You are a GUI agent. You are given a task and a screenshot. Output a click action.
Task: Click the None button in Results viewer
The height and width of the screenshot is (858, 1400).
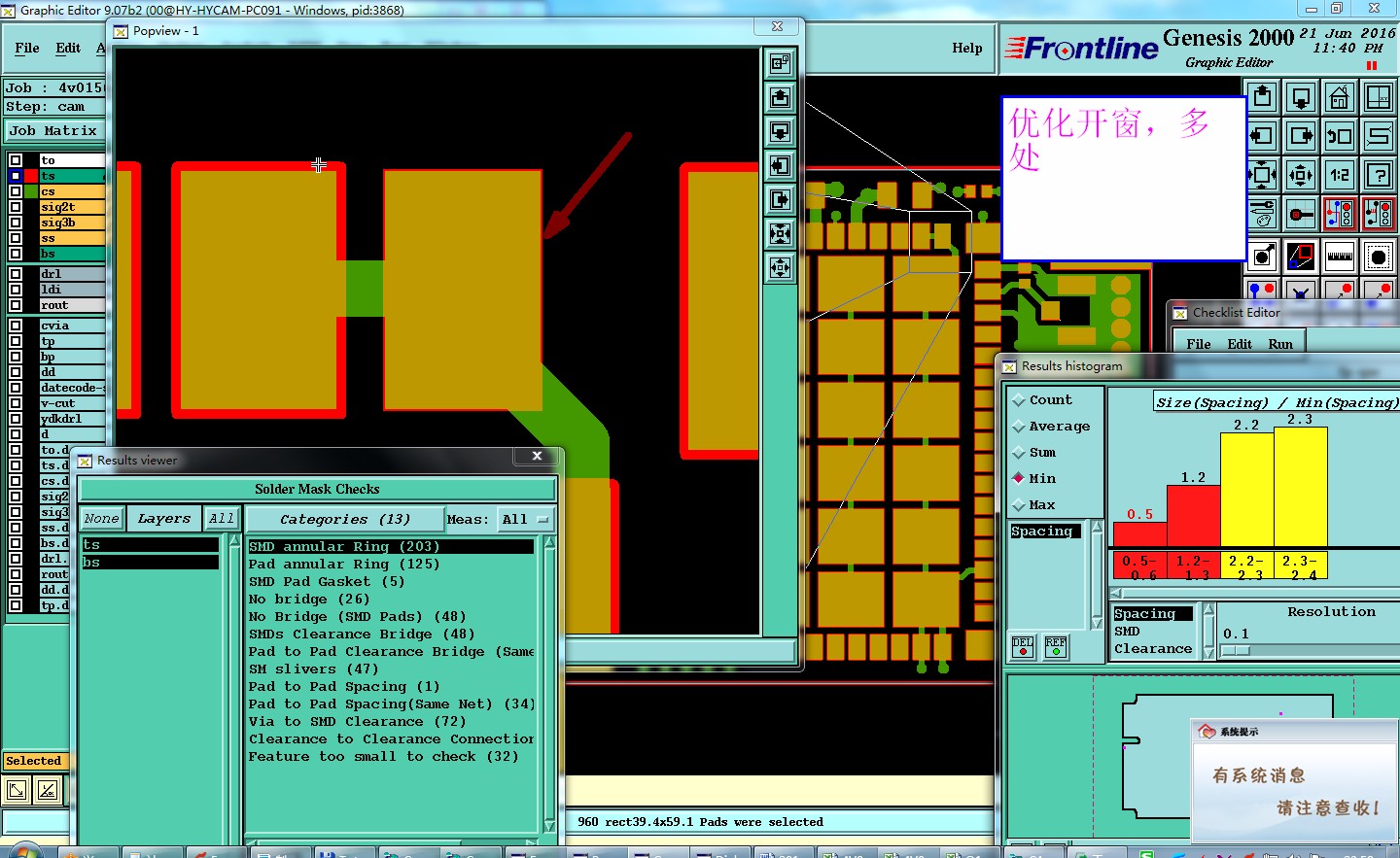click(101, 519)
